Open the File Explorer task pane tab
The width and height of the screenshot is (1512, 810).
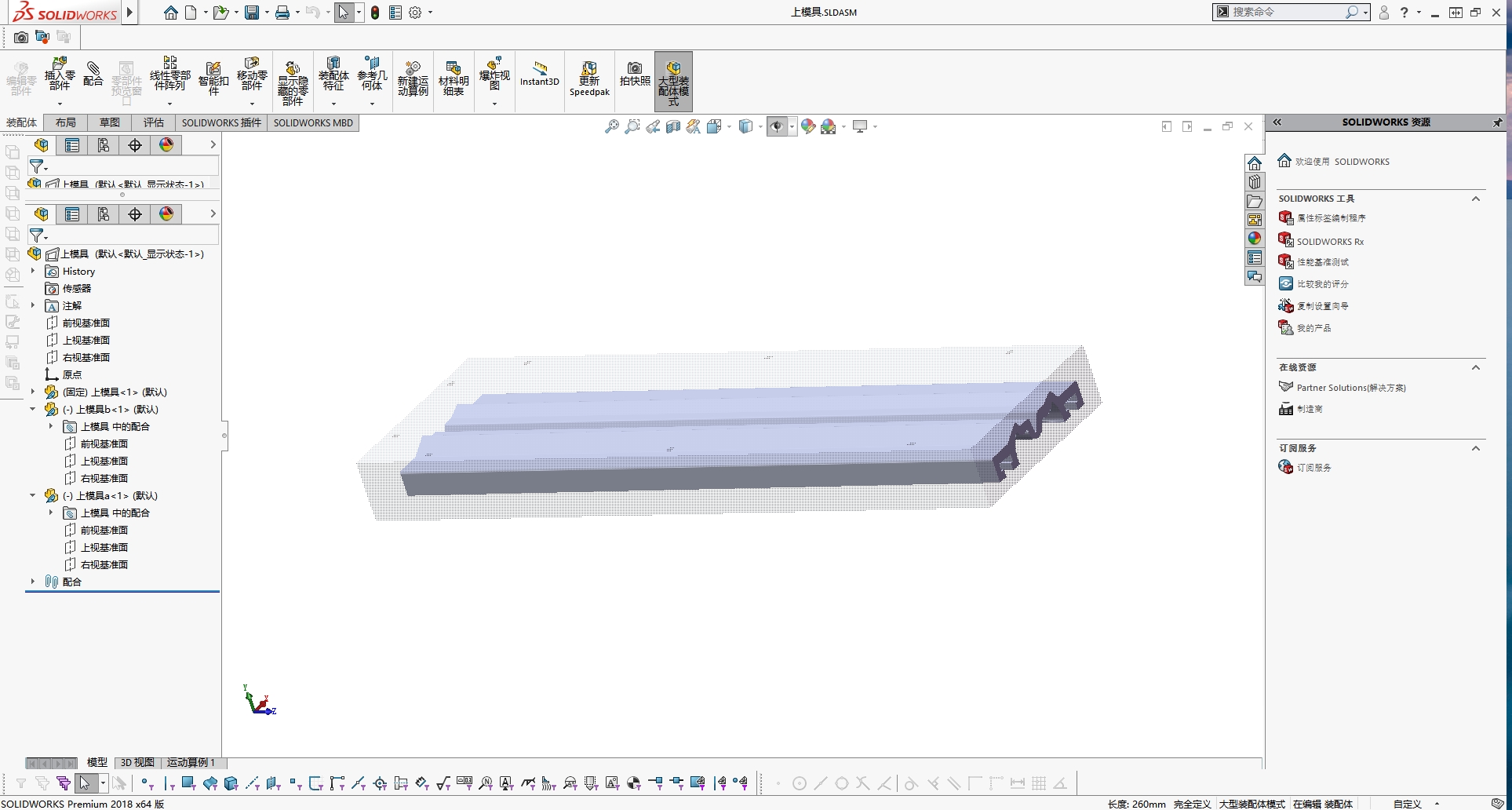pos(1255,201)
